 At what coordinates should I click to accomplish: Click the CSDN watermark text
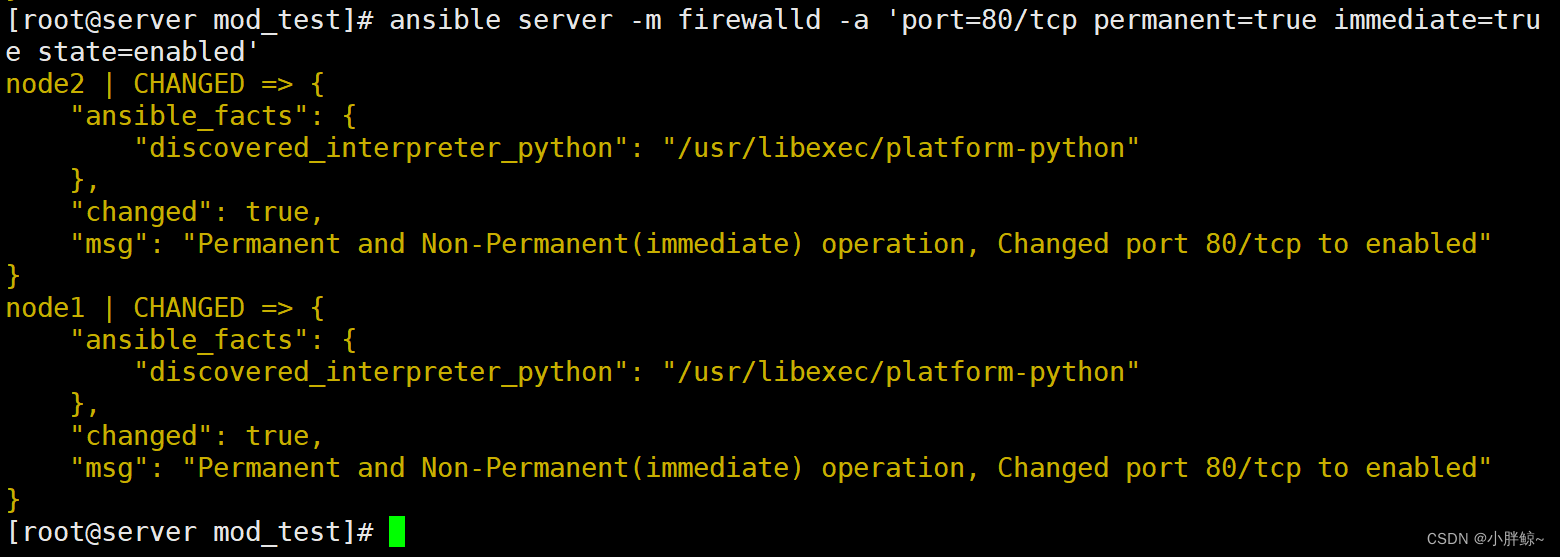click(x=1485, y=539)
